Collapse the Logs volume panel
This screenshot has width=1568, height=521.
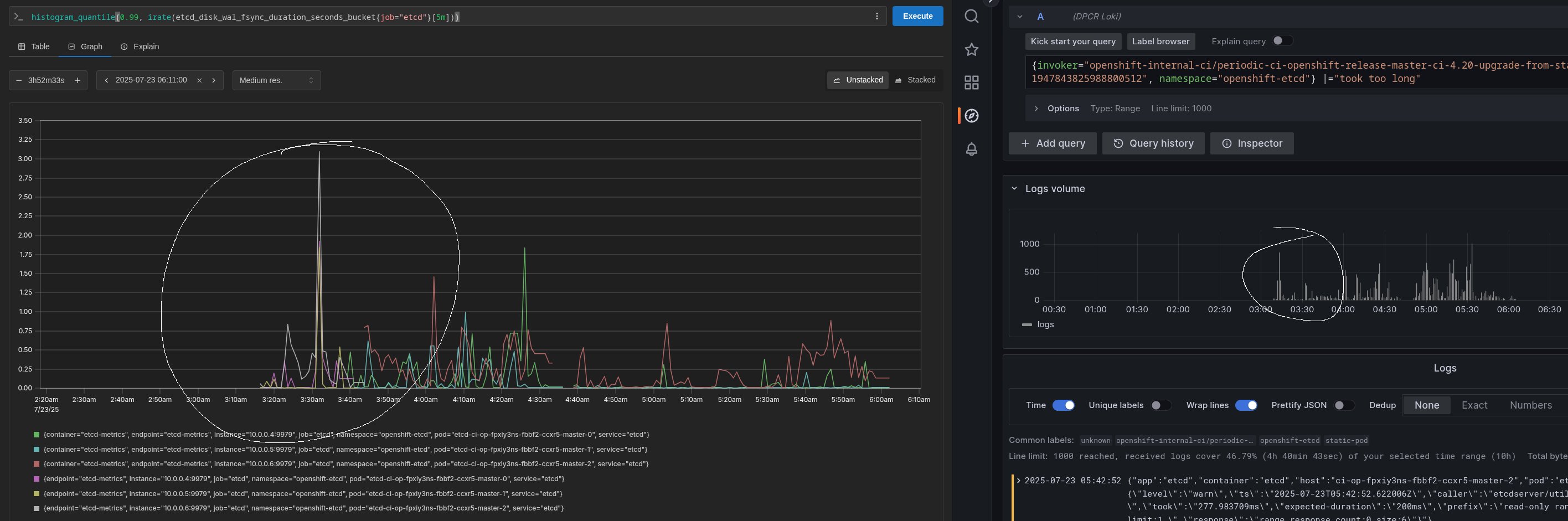click(x=1014, y=189)
